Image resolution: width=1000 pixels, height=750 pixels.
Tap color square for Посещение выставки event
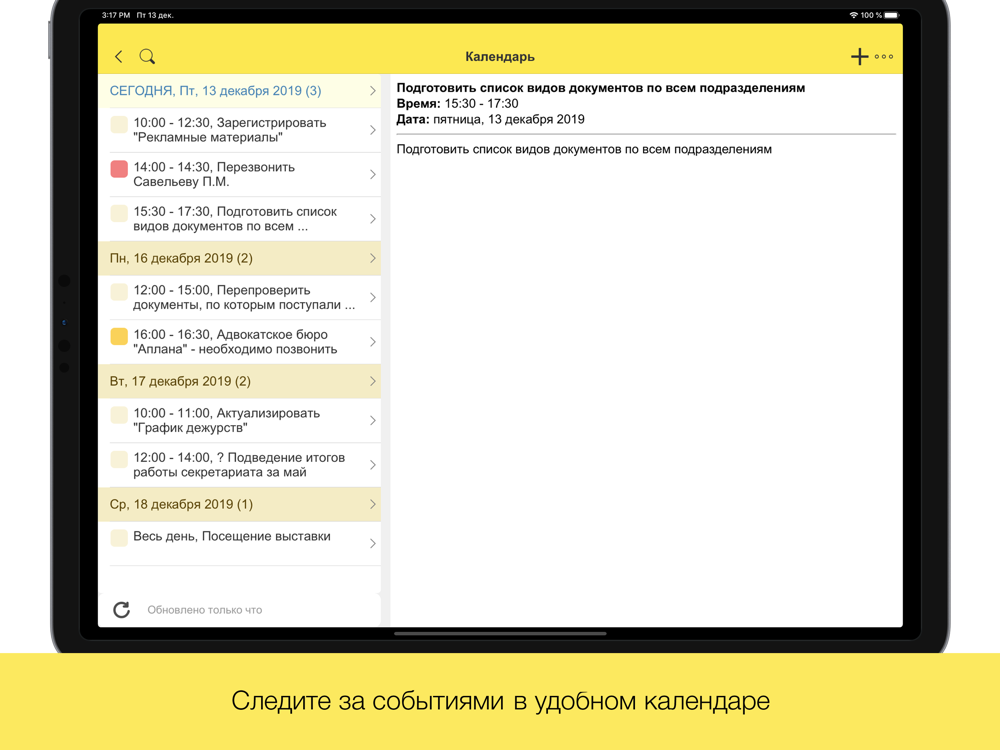pyautogui.click(x=119, y=538)
